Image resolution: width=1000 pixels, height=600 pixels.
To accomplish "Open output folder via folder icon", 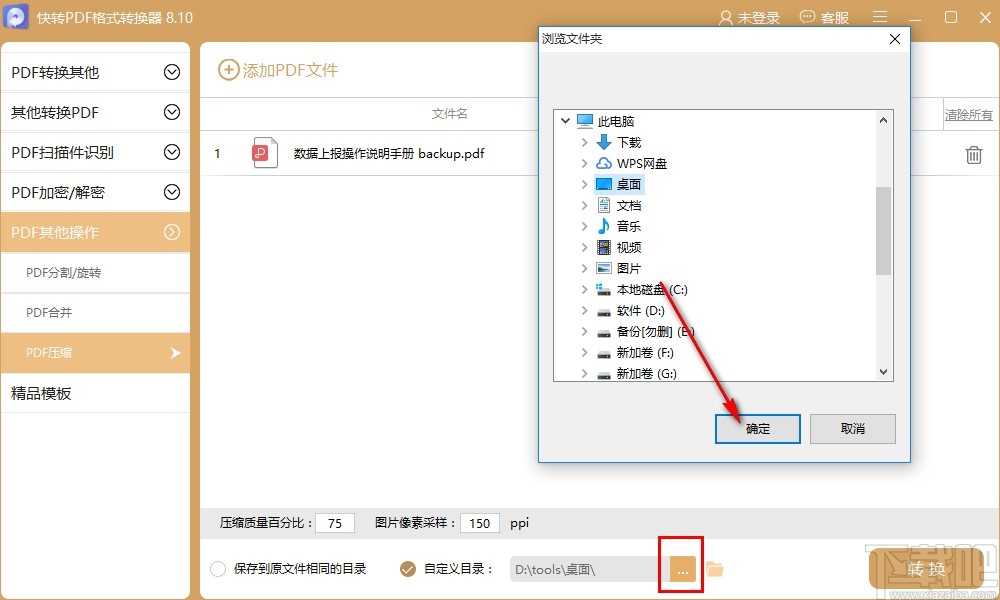I will tap(714, 569).
